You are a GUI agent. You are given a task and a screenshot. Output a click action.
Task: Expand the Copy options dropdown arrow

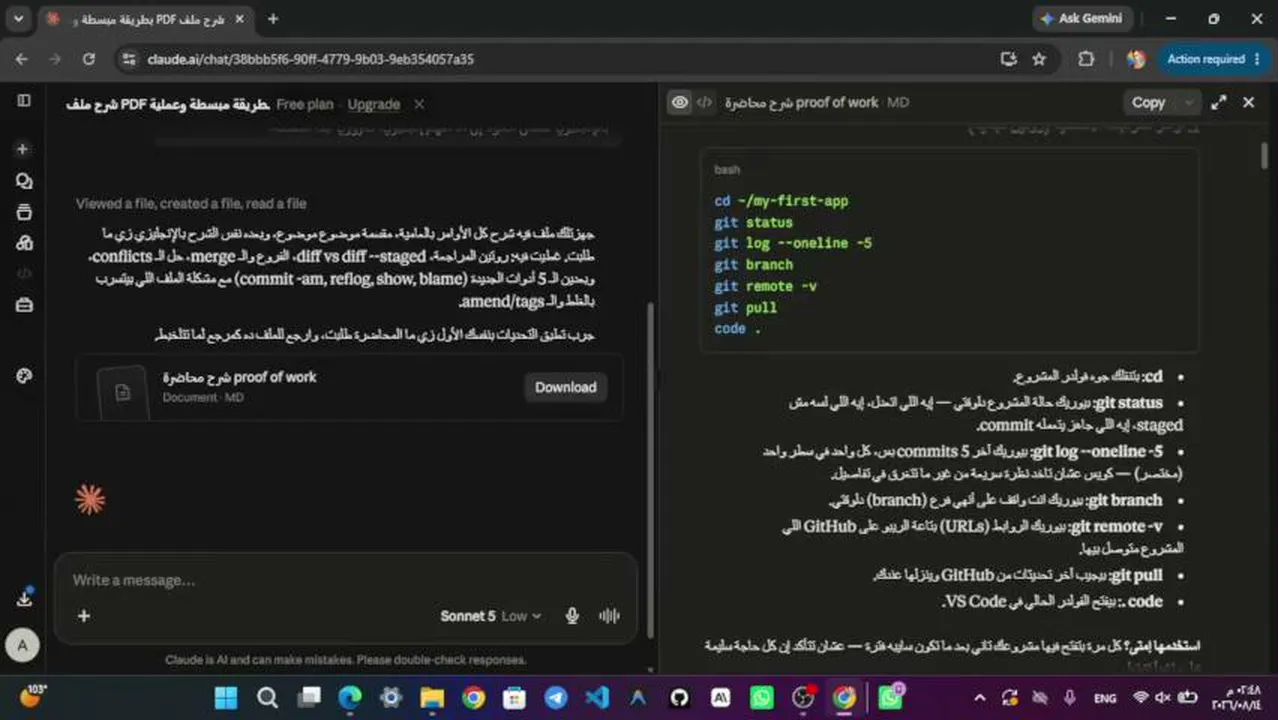[x=1188, y=102]
